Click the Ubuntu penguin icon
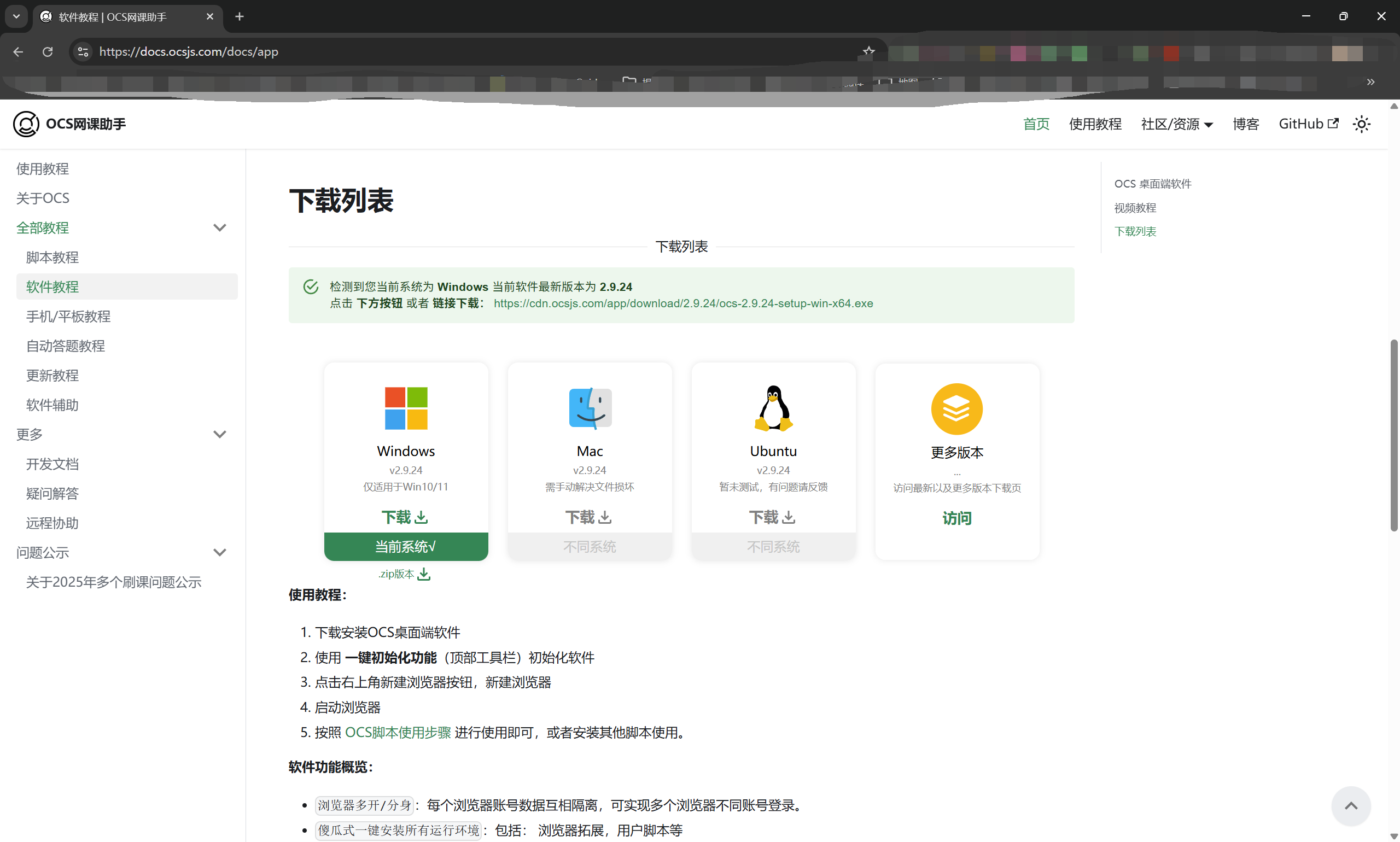The height and width of the screenshot is (842, 1400). (x=773, y=408)
